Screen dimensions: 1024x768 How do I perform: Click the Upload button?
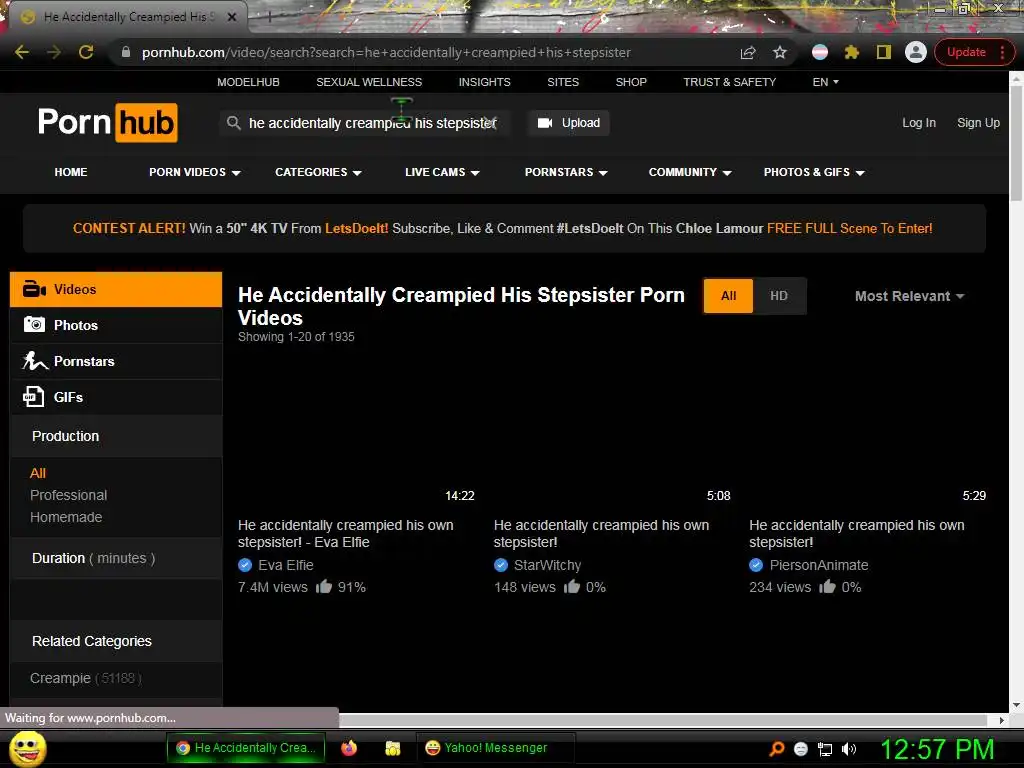coord(569,123)
